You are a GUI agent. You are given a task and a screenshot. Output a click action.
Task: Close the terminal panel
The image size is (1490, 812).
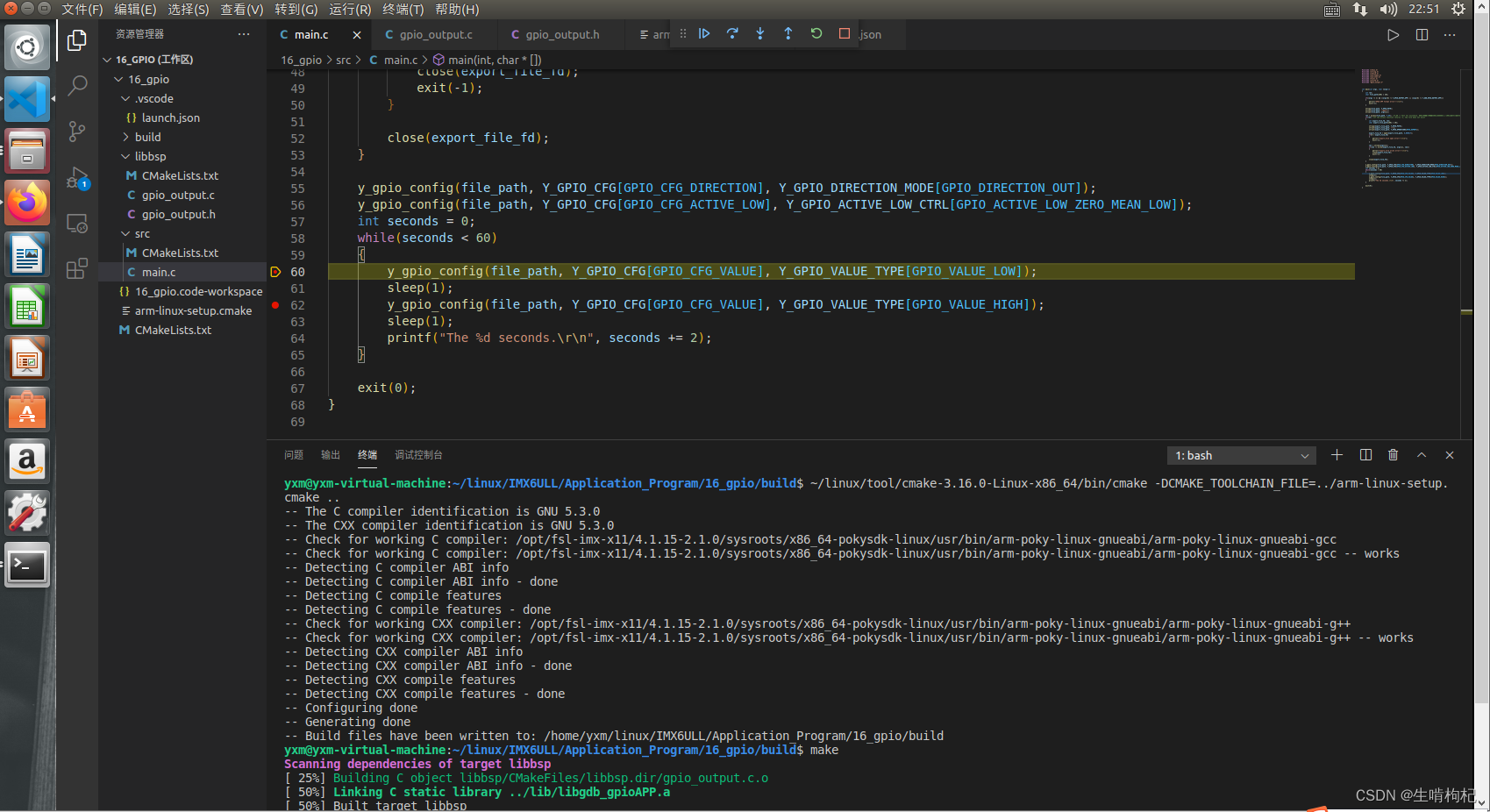coord(1450,455)
